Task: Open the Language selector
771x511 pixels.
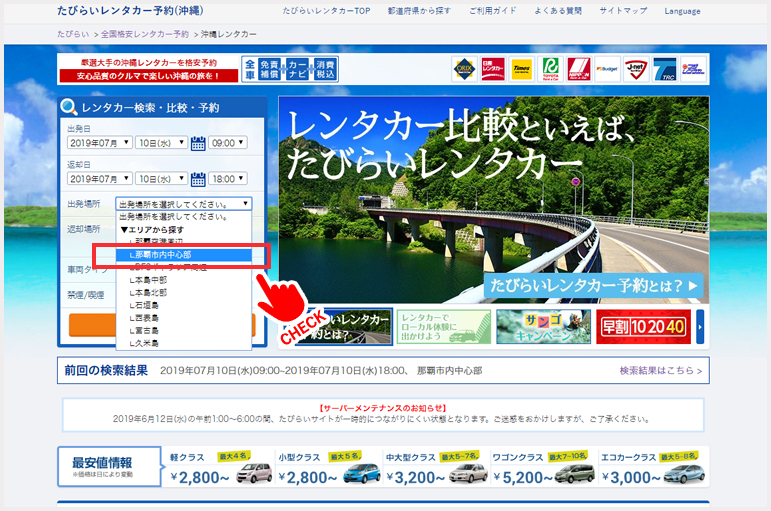Action: tap(682, 11)
